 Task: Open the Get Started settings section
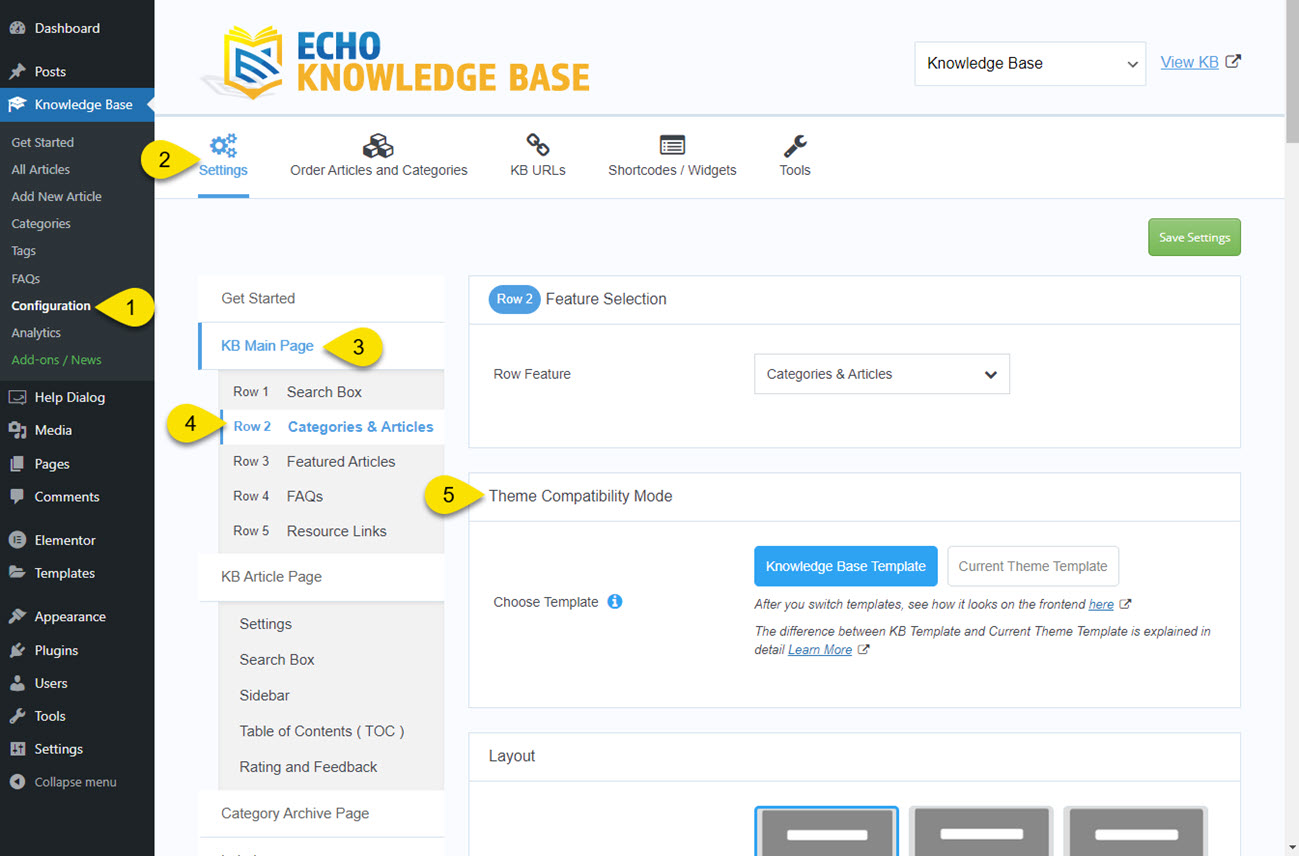pyautogui.click(x=321, y=298)
